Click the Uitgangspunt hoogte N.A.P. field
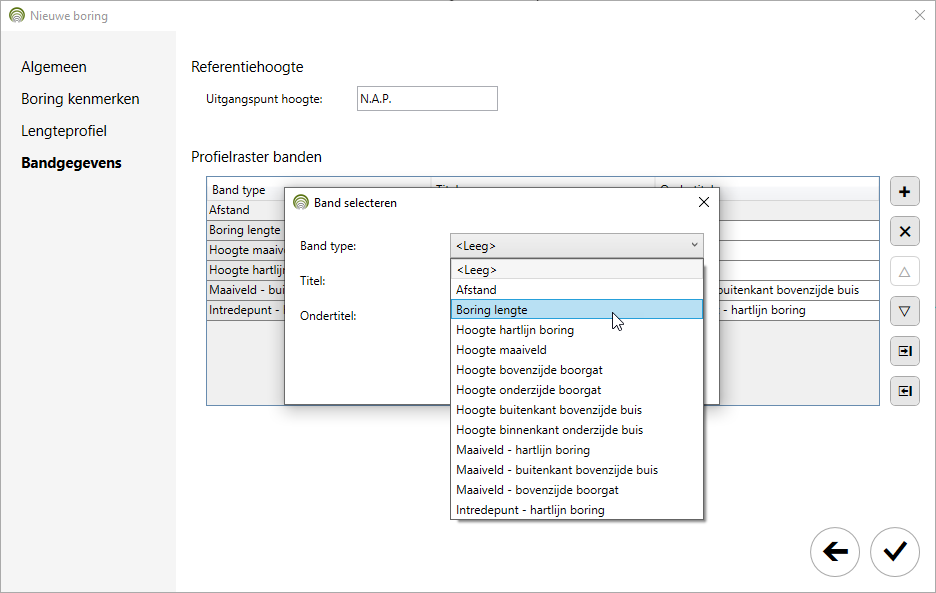Image resolution: width=936 pixels, height=593 pixels. click(x=427, y=99)
